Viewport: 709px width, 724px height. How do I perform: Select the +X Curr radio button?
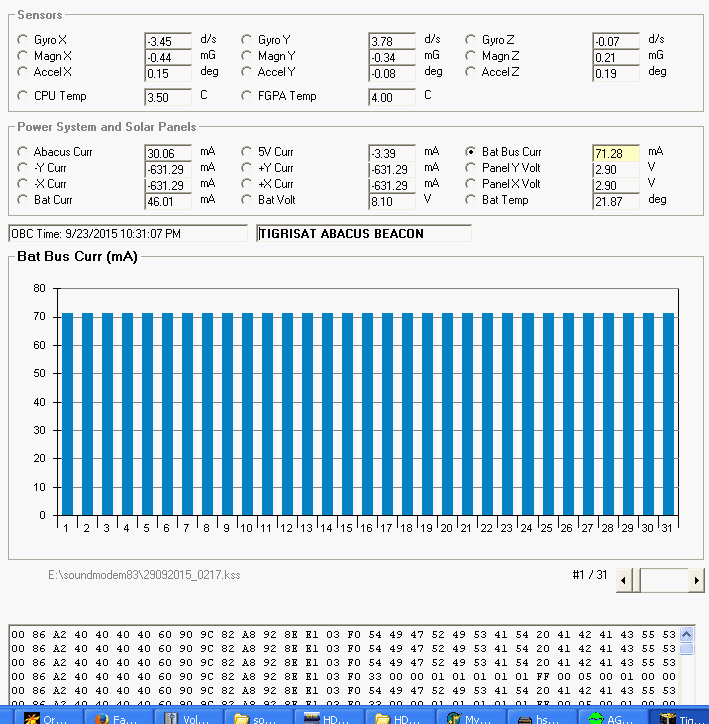point(246,184)
